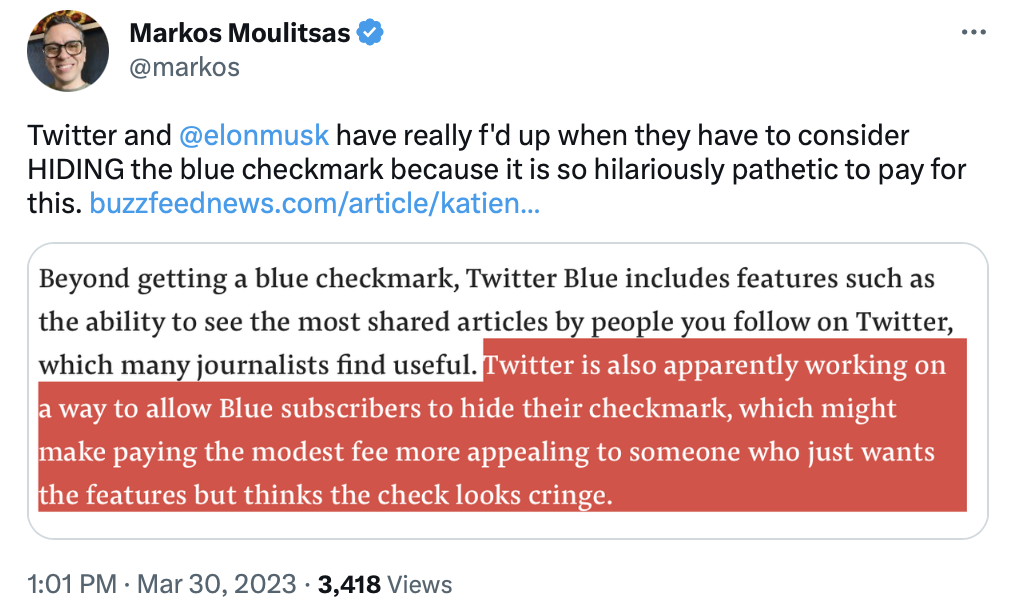The height and width of the screenshot is (610, 1012).
Task: Follow the buzzfeednews.com article link
Action: [x=315, y=205]
